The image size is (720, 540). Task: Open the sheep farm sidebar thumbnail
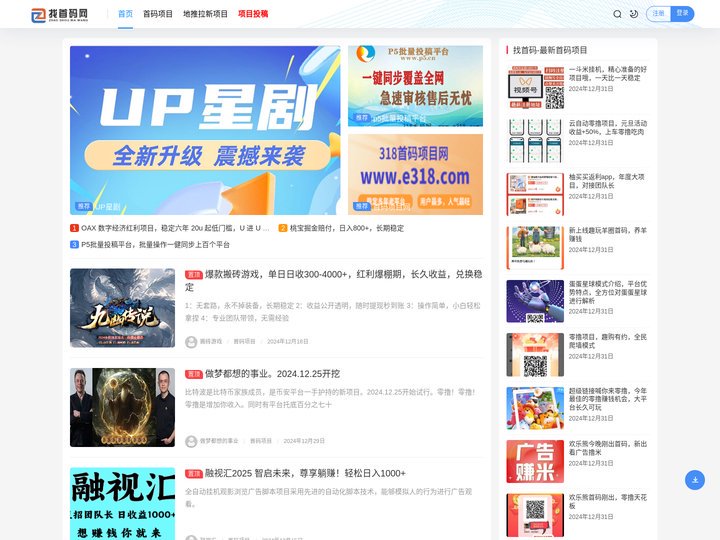[x=535, y=248]
